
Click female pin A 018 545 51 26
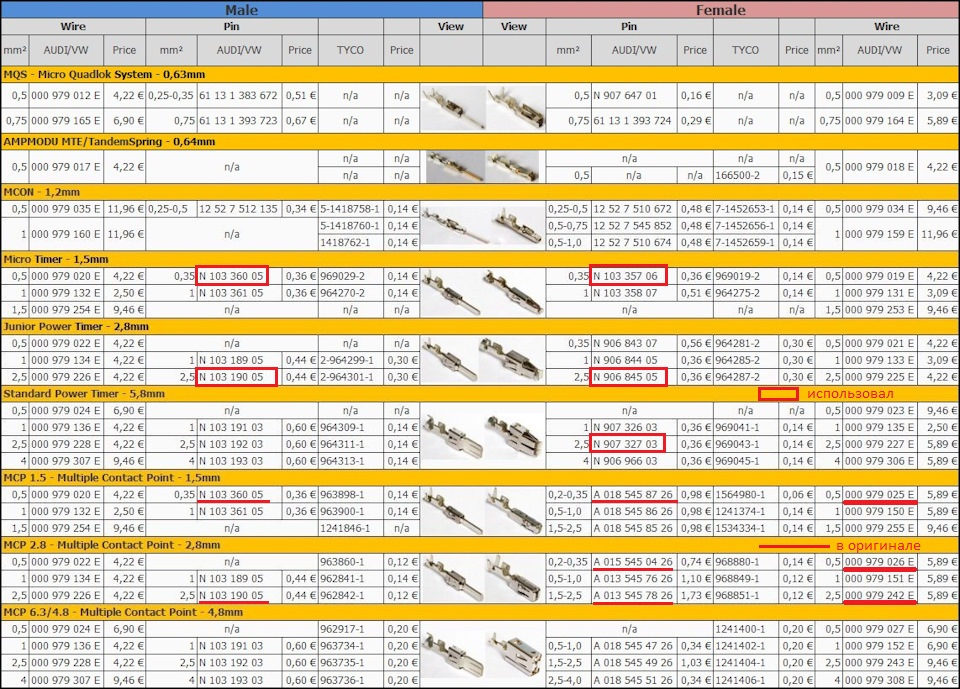pos(632,680)
